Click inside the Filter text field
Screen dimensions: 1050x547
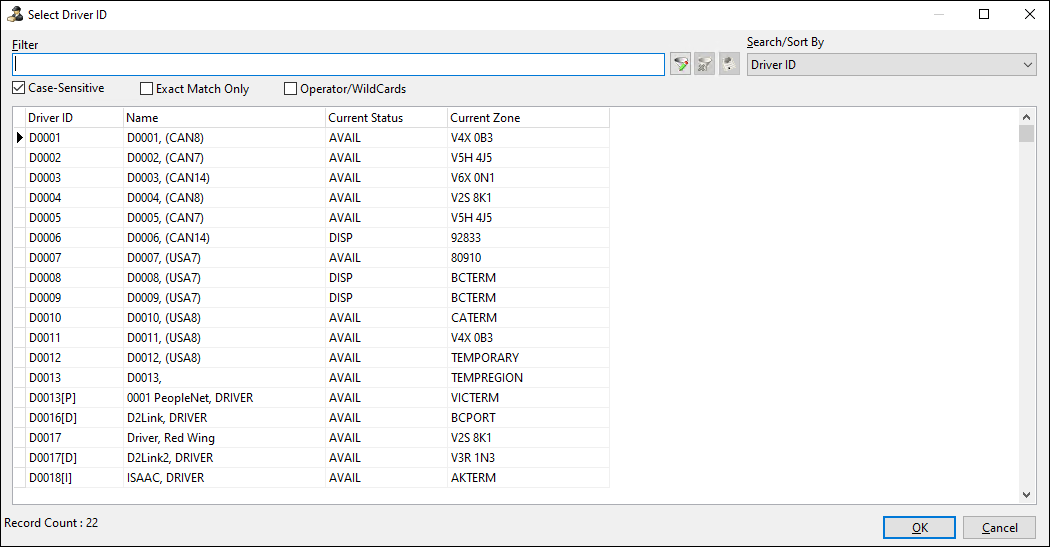338,65
